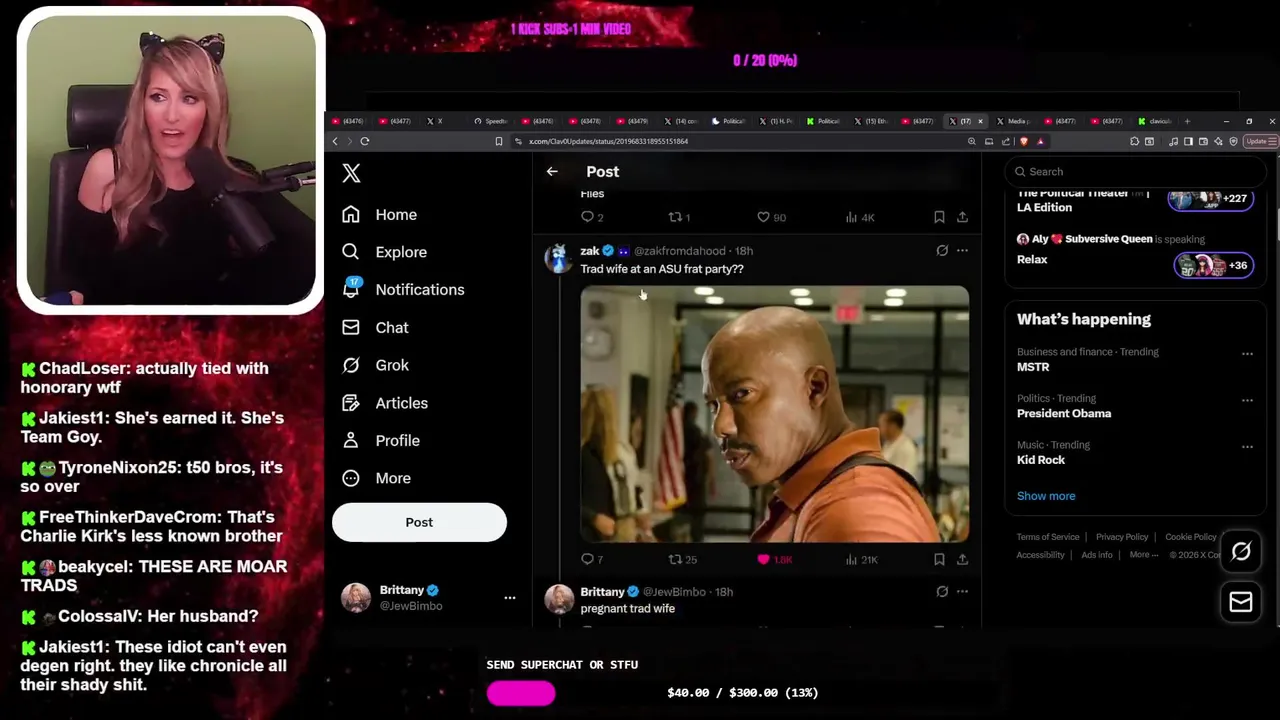This screenshot has width=1280, height=720.
Task: Open the zak post image
Action: click(x=775, y=414)
